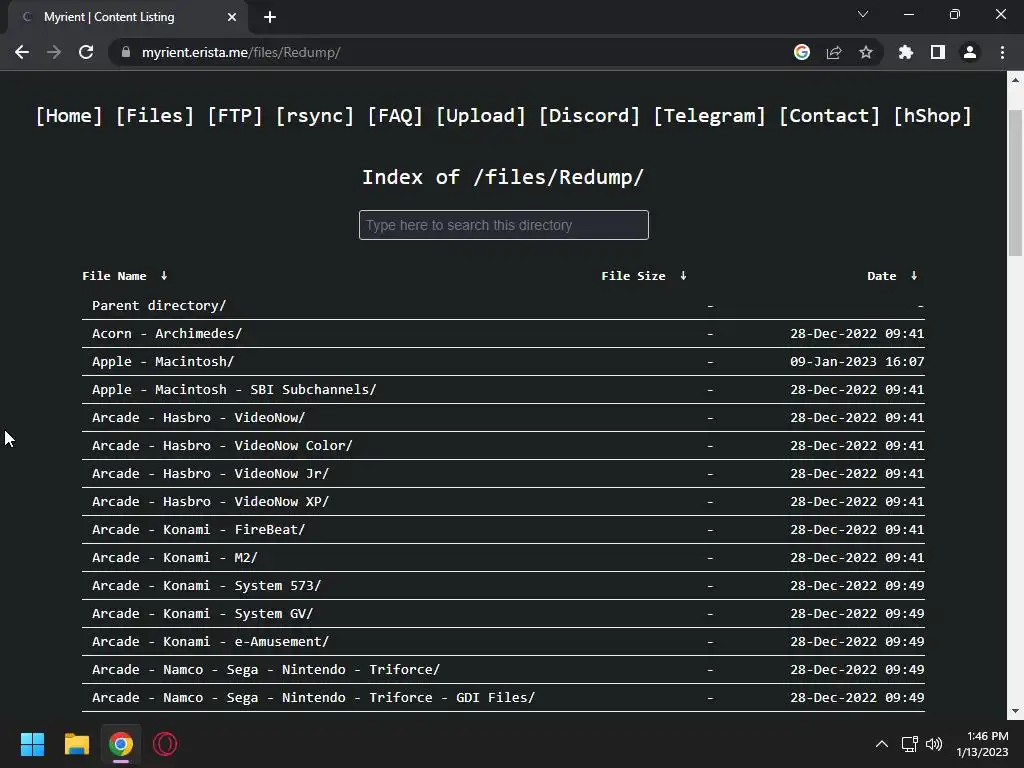Open a new browser tab
Image resolution: width=1024 pixels, height=768 pixels.
[270, 17]
